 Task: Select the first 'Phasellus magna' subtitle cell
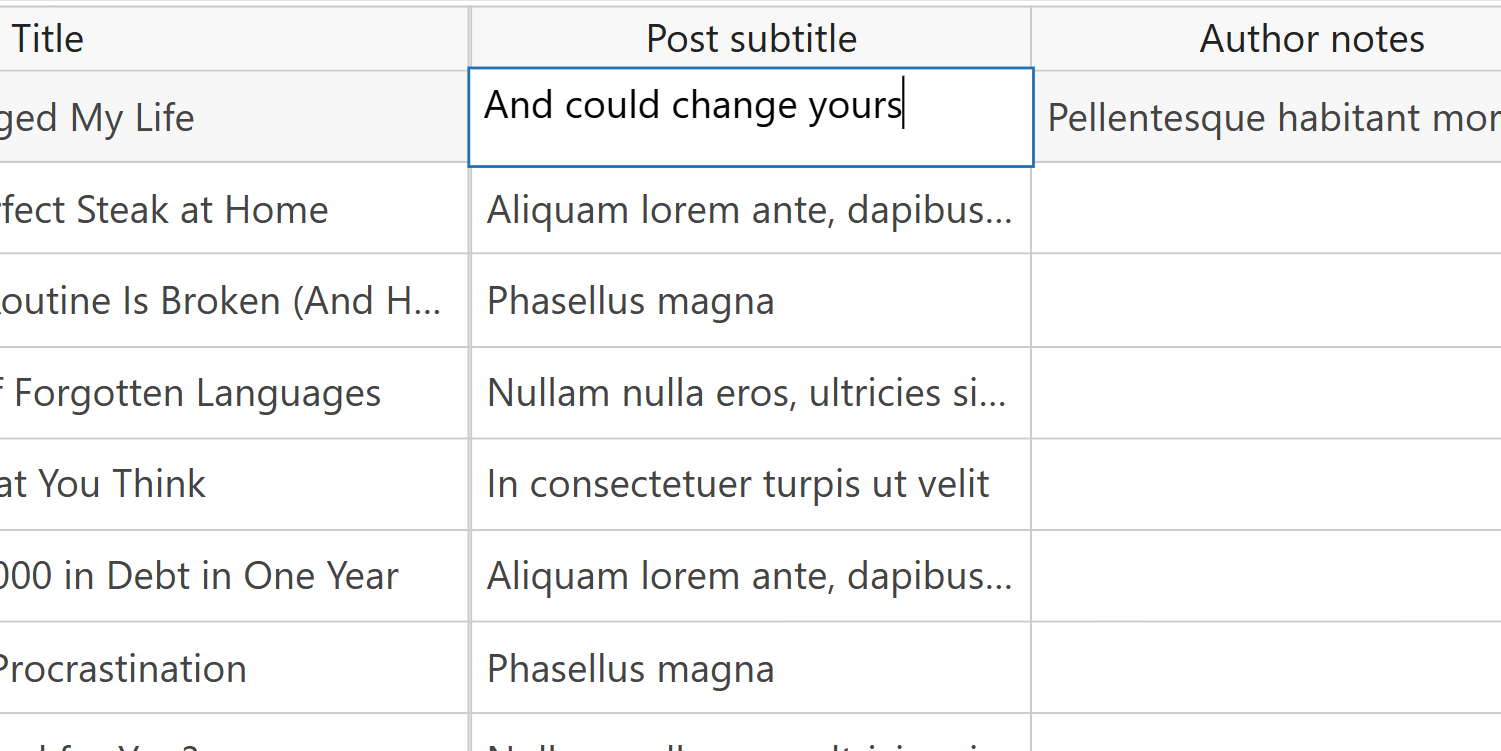751,301
